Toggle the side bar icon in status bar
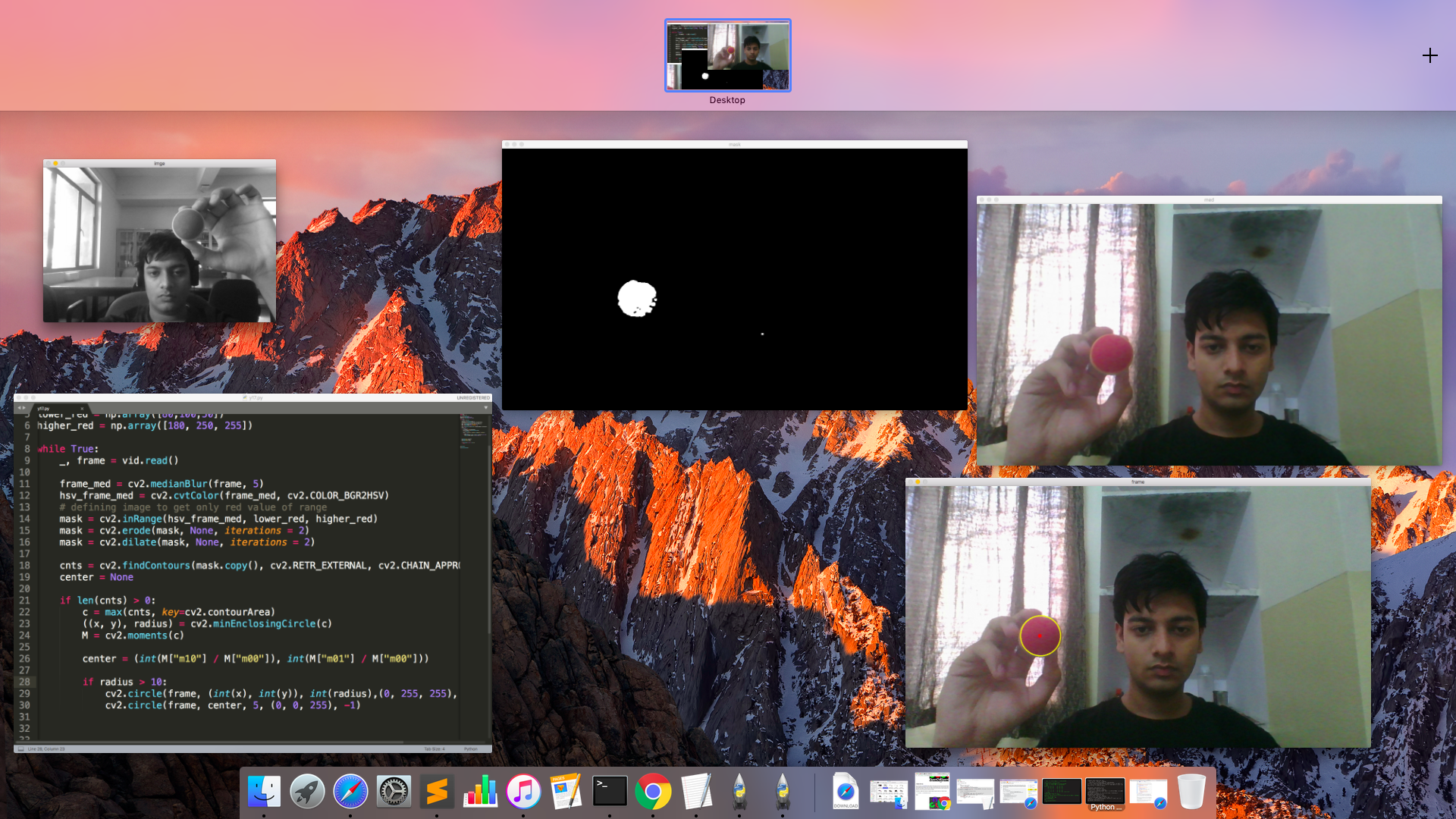Image resolution: width=1456 pixels, height=819 pixels. click(x=20, y=748)
